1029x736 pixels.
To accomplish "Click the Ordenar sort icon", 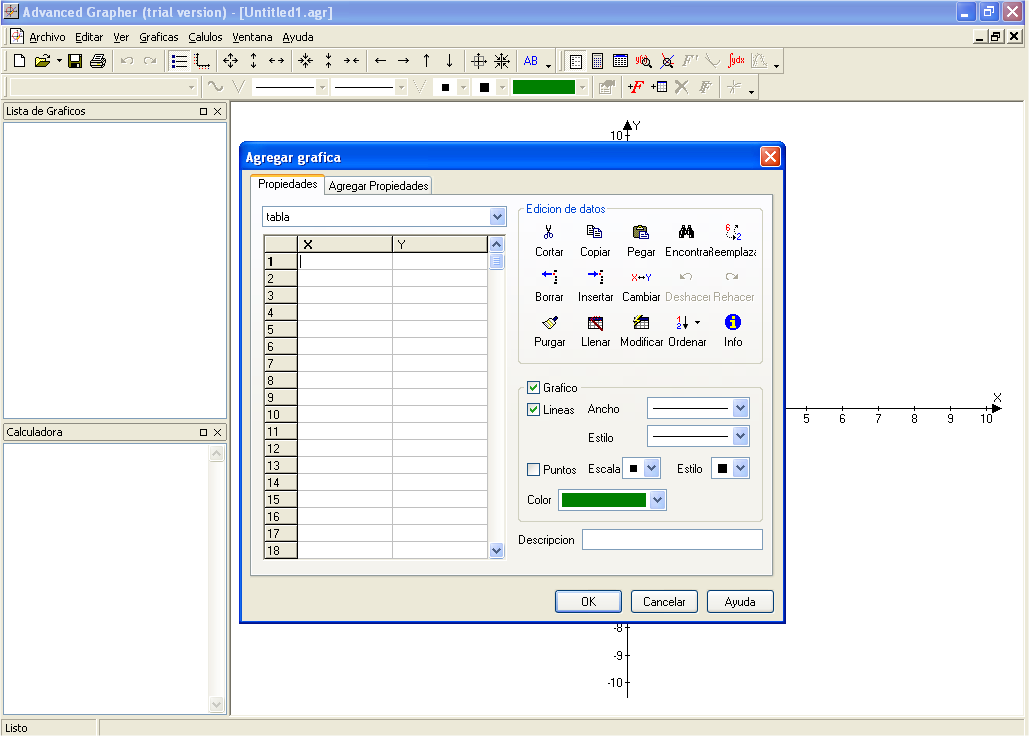I will point(682,323).
